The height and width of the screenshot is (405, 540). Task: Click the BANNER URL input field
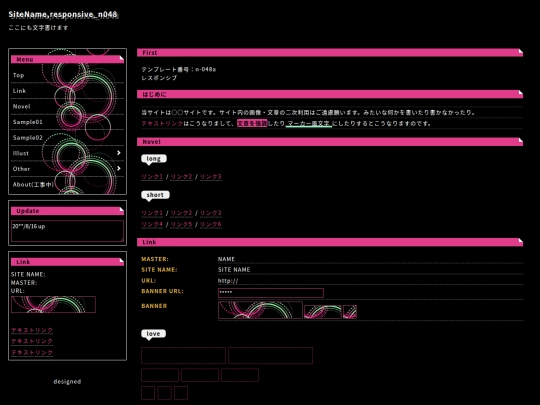pos(271,293)
